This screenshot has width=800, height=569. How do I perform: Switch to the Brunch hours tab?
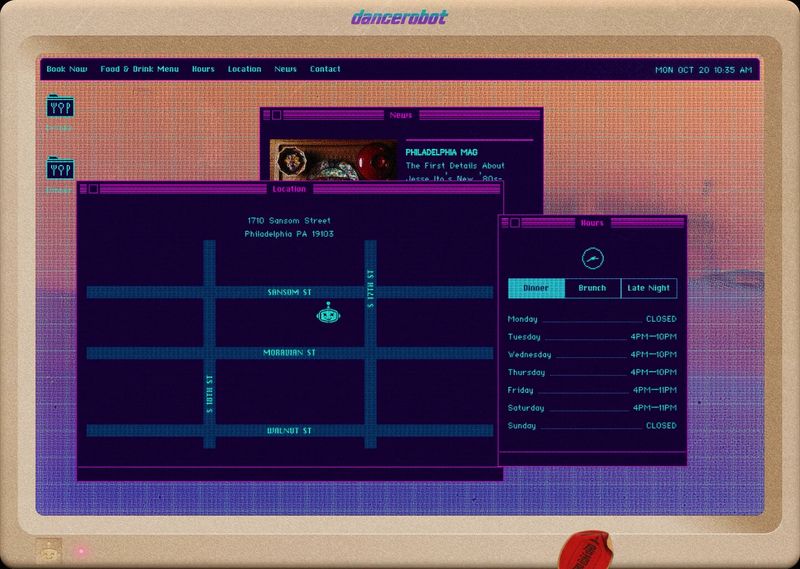pos(592,288)
